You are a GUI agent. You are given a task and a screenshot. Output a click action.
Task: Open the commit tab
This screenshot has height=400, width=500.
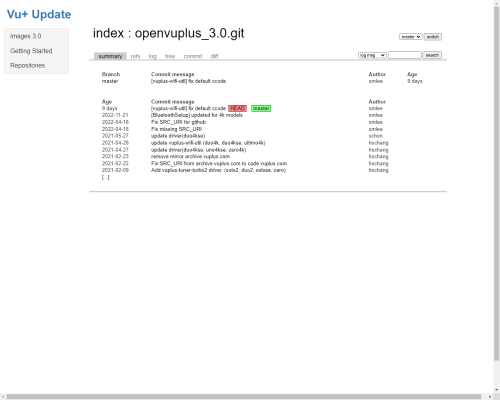(193, 56)
